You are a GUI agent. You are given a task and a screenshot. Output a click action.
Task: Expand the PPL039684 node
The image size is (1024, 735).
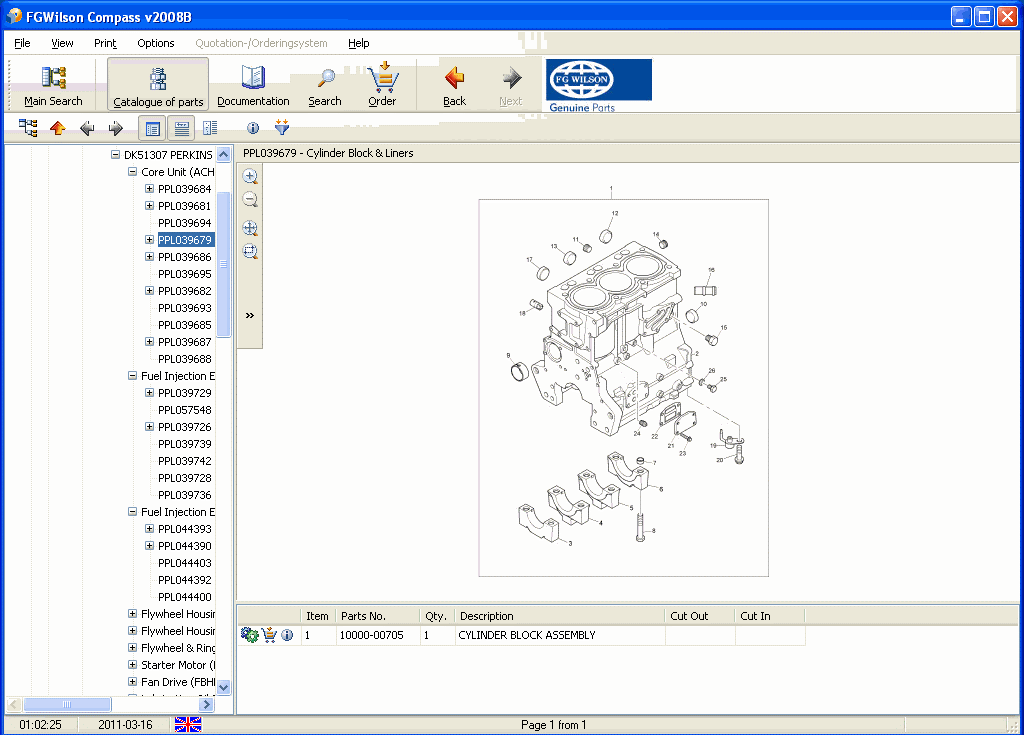pyautogui.click(x=150, y=189)
